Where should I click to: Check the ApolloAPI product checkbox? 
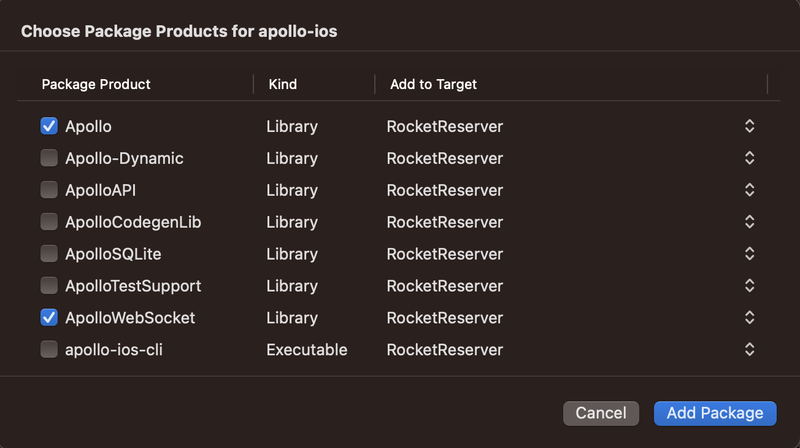pyautogui.click(x=48, y=190)
